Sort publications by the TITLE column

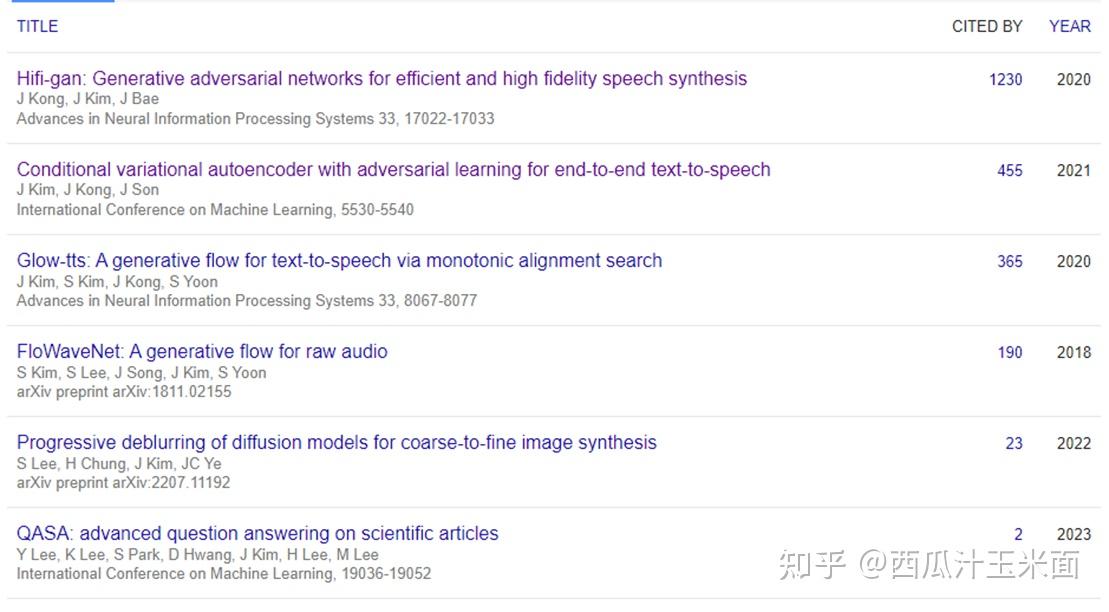(36, 26)
